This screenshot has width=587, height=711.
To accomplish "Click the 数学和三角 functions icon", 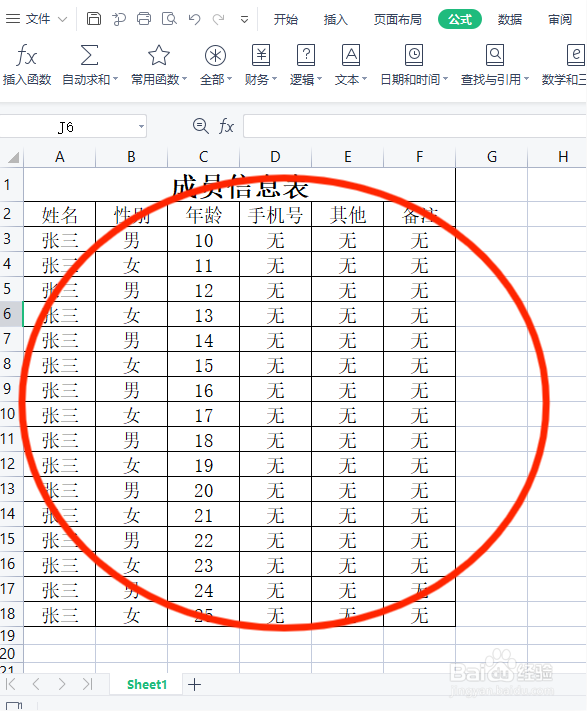I will coord(576,55).
